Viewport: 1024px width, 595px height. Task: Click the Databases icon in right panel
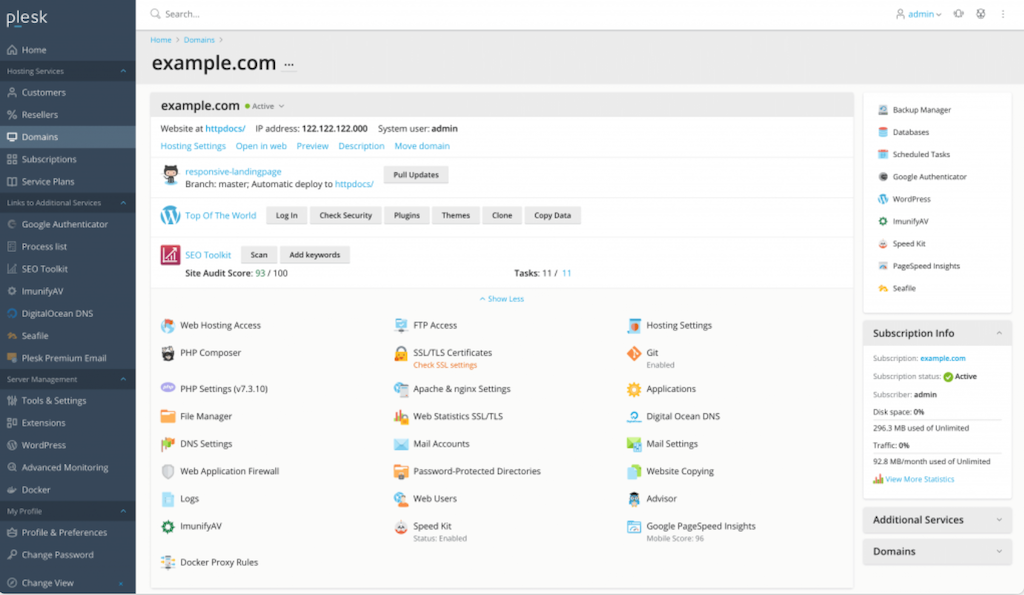point(883,132)
